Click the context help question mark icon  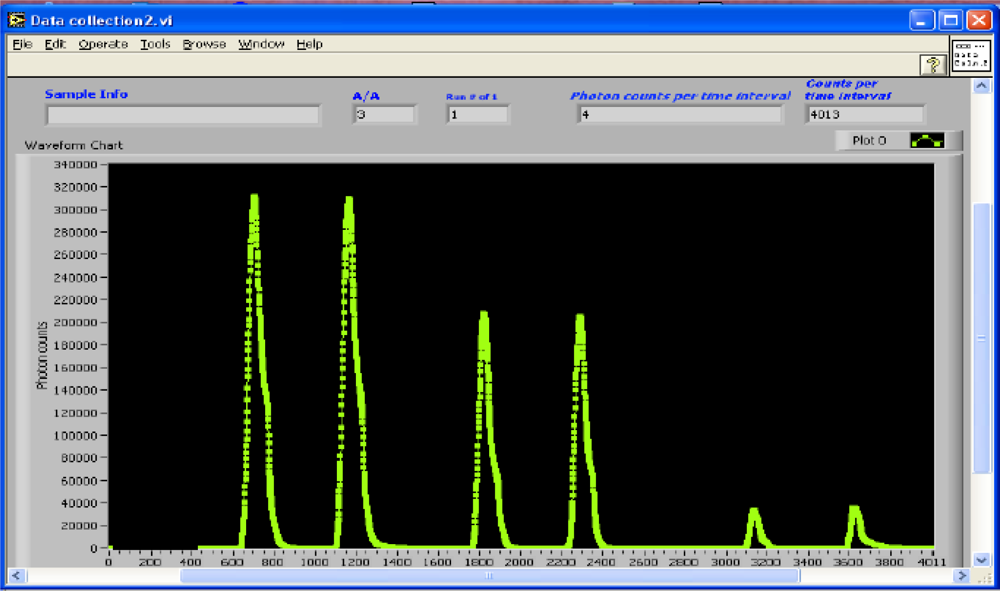[933, 65]
